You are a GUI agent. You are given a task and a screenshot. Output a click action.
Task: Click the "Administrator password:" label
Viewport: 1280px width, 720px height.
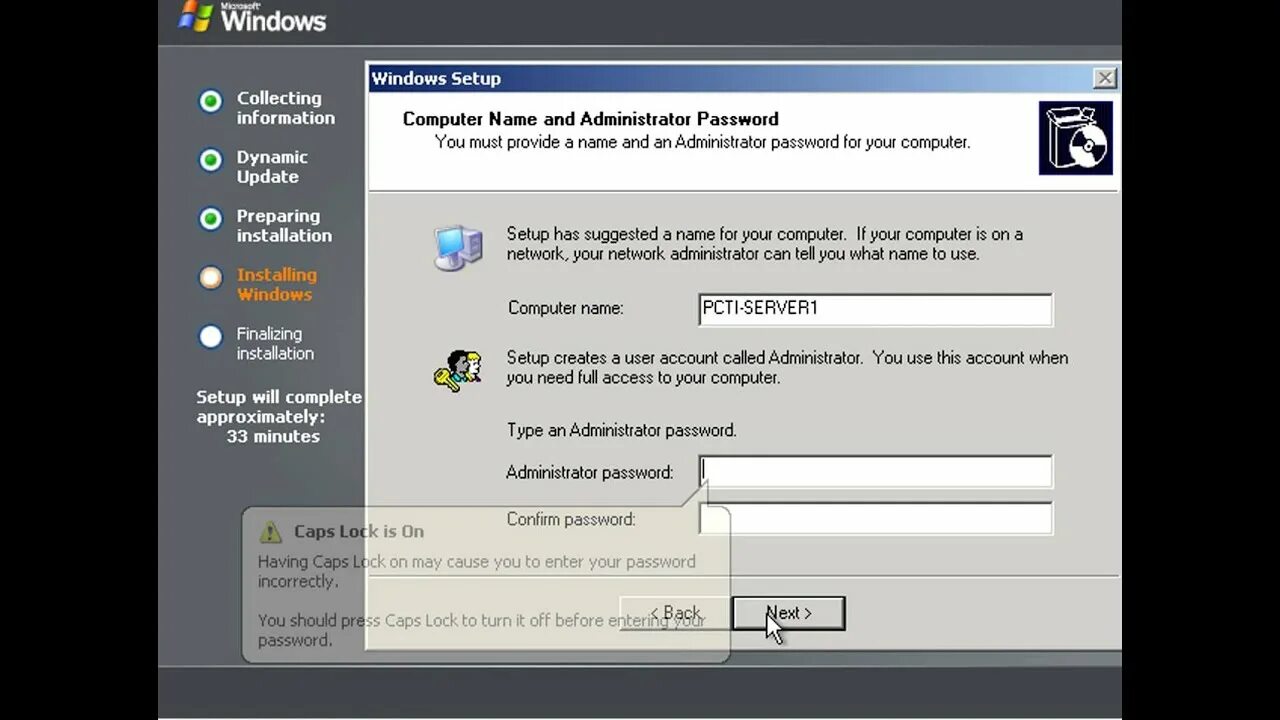pos(590,472)
